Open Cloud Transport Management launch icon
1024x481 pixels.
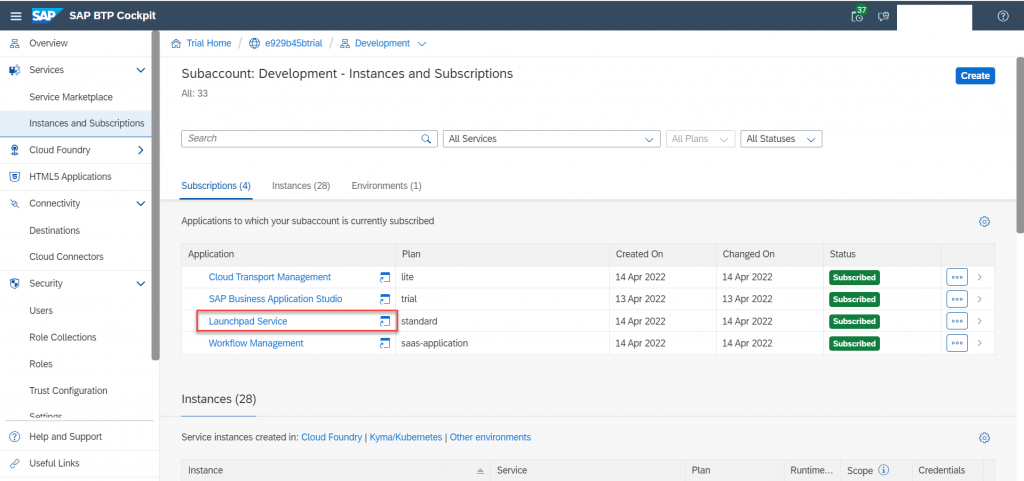point(385,277)
